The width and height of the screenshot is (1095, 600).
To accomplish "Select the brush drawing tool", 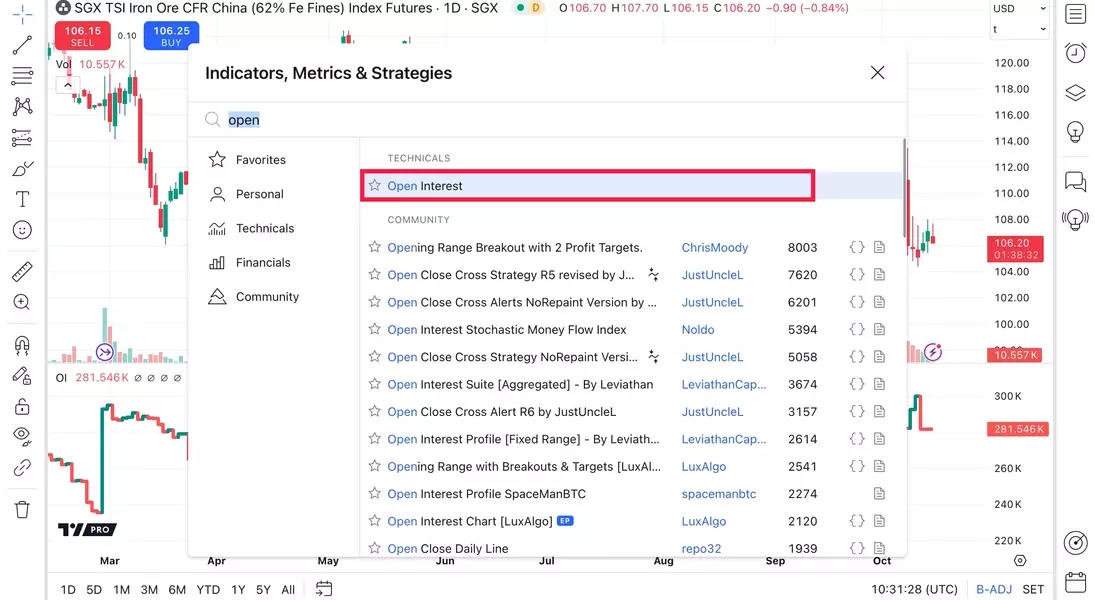I will (22, 168).
